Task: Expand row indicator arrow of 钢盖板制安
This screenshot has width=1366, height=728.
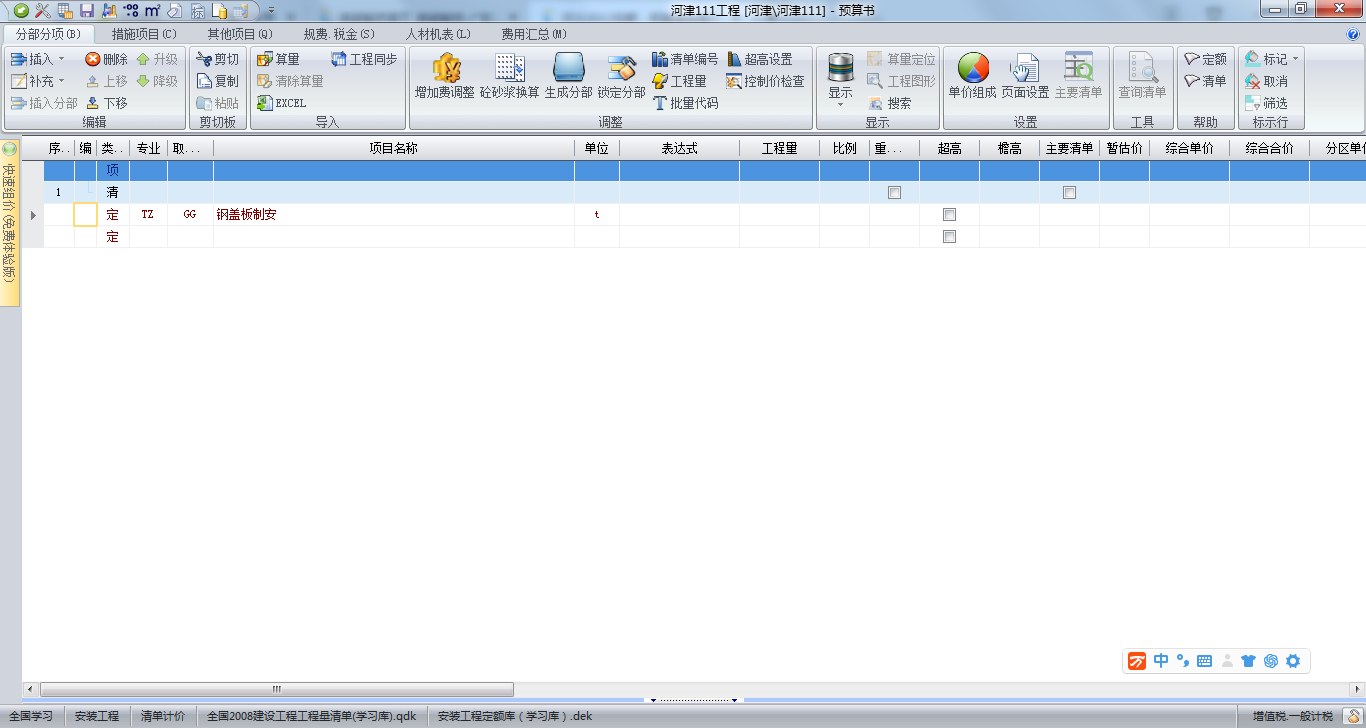Action: click(x=34, y=215)
